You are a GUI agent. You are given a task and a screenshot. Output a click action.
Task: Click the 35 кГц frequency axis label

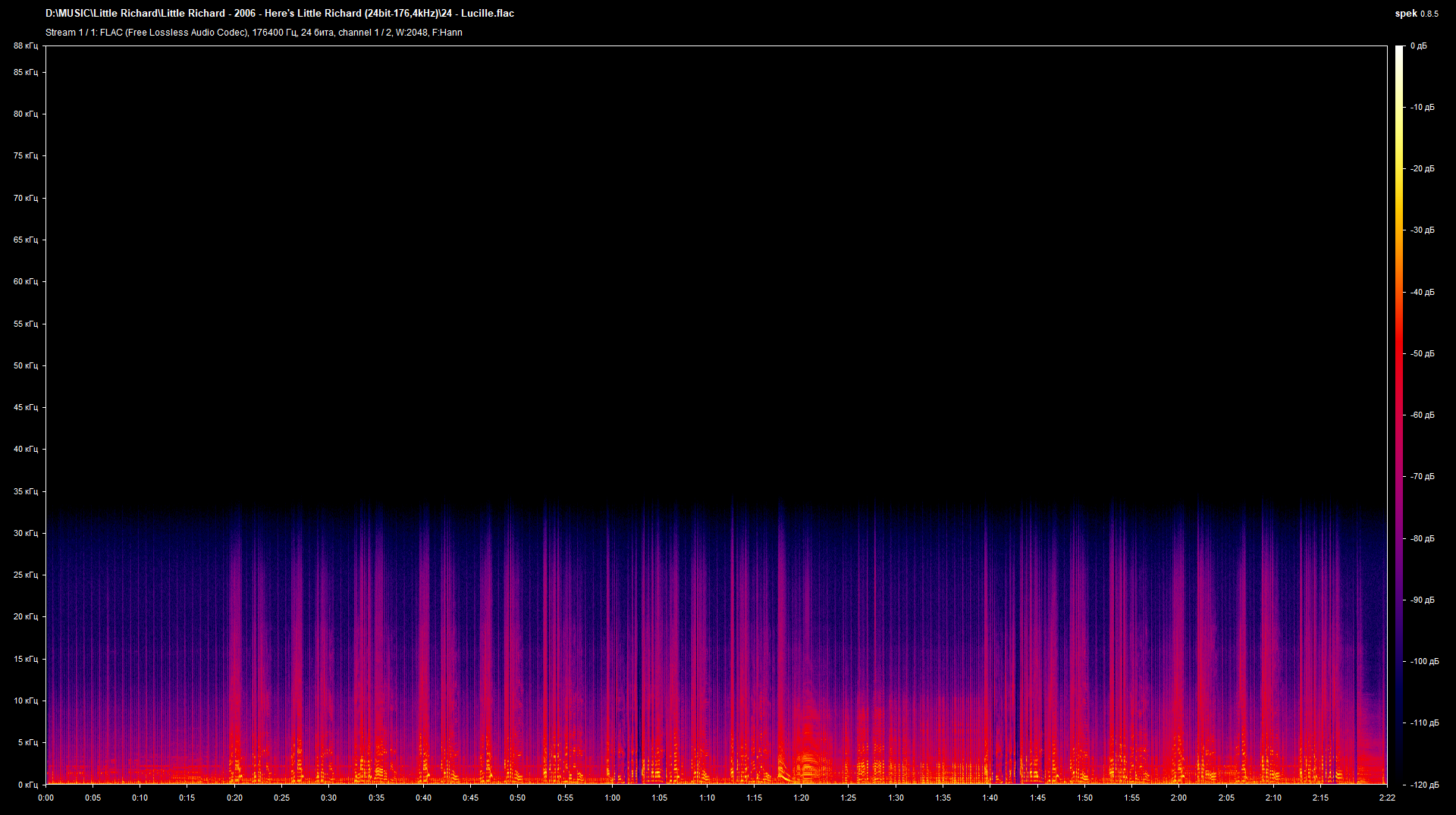pos(25,491)
